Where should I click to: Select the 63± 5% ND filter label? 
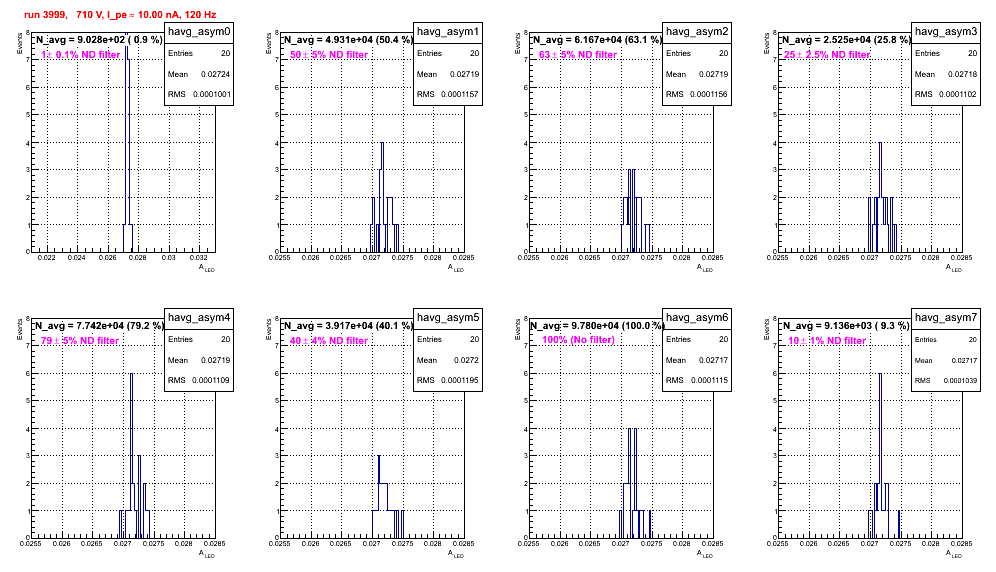578,55
